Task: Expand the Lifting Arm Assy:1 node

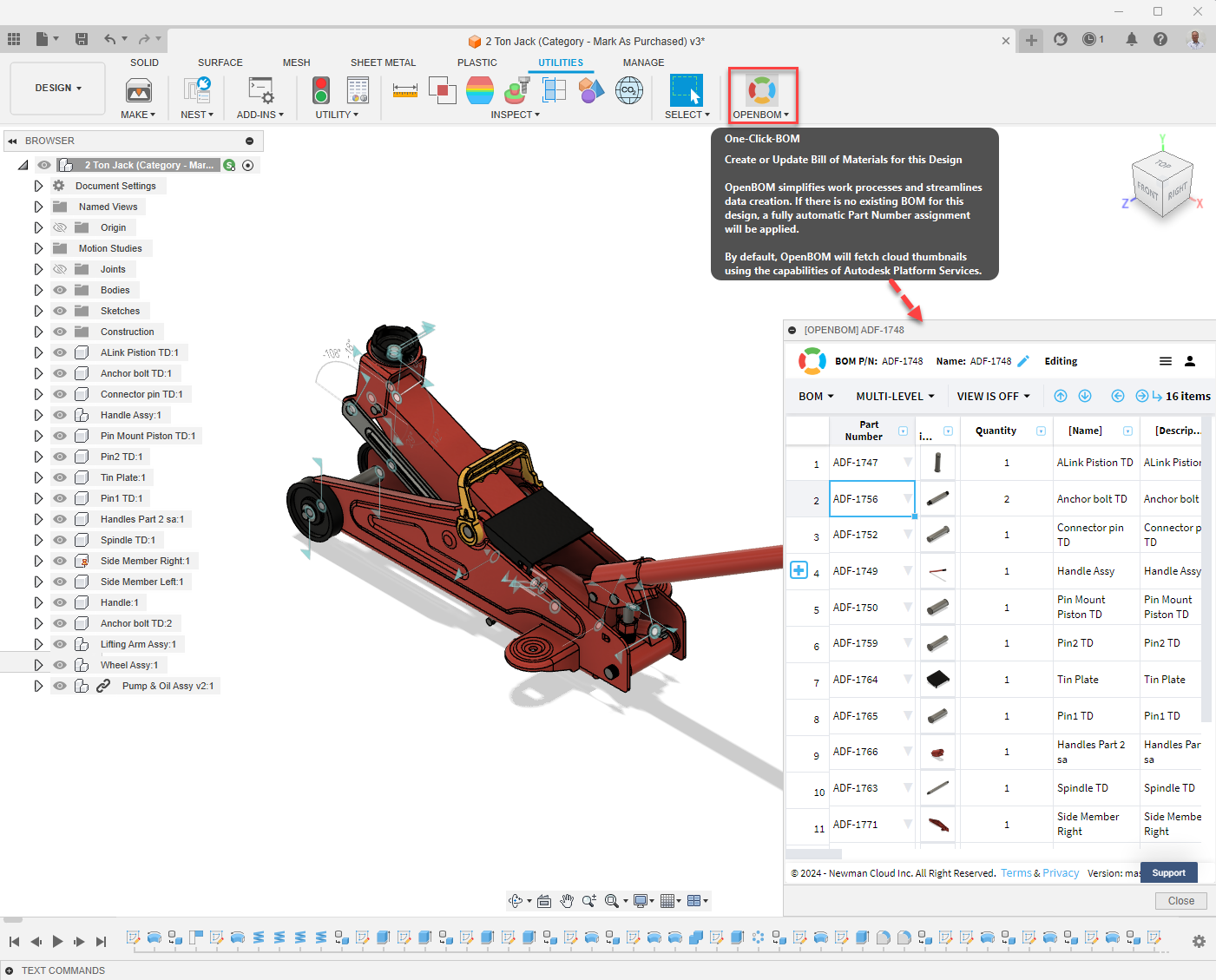Action: point(38,644)
